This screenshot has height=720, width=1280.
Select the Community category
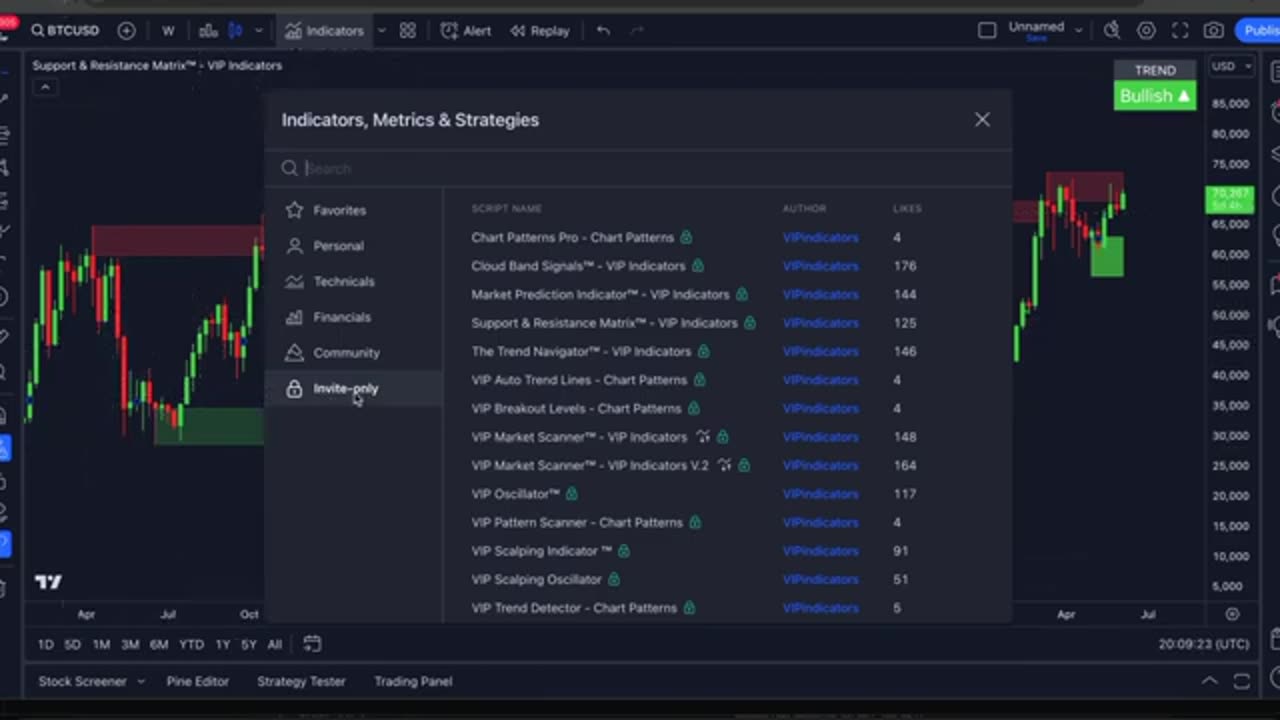click(x=353, y=353)
